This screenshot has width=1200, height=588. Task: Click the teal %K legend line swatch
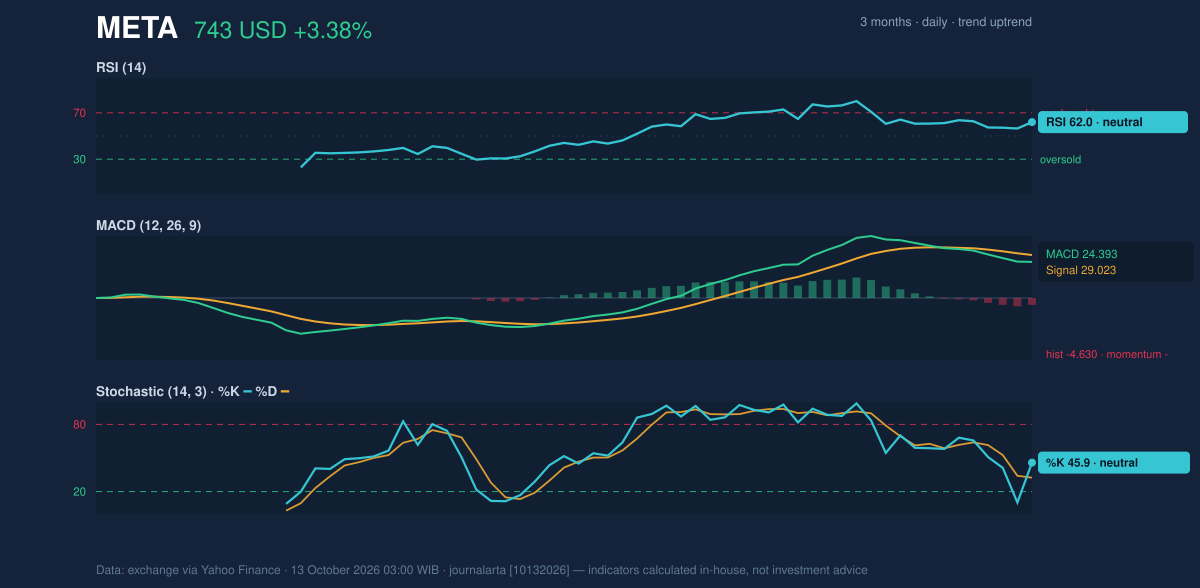pos(248,392)
